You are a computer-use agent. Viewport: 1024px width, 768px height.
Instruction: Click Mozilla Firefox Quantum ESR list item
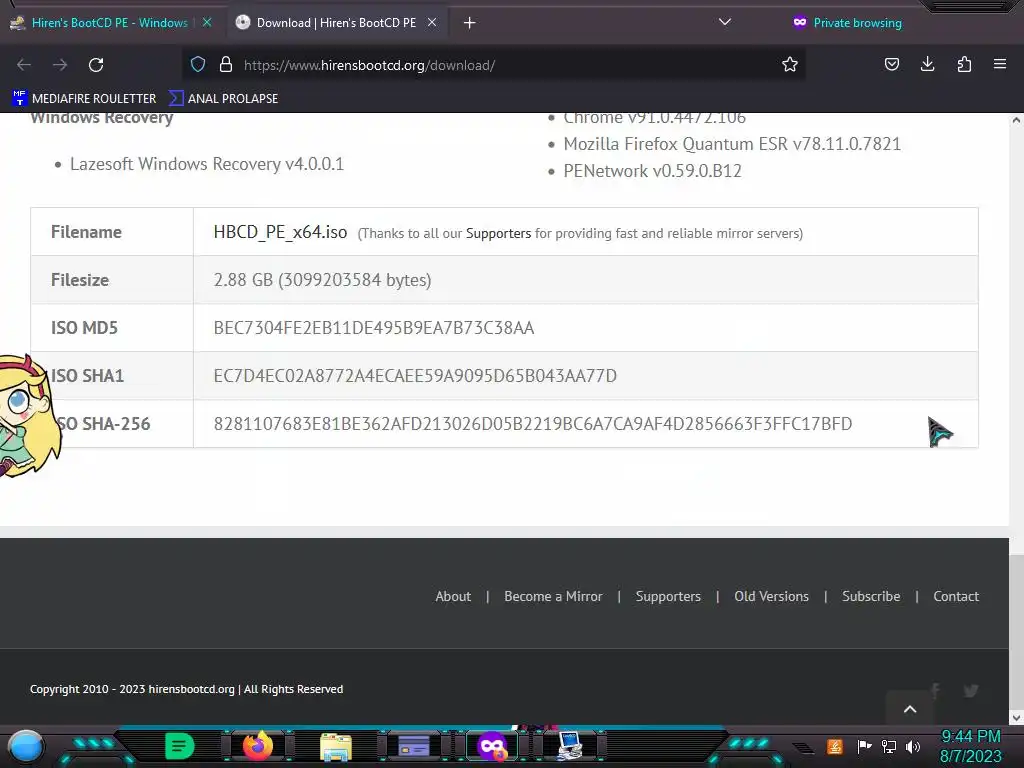point(732,144)
